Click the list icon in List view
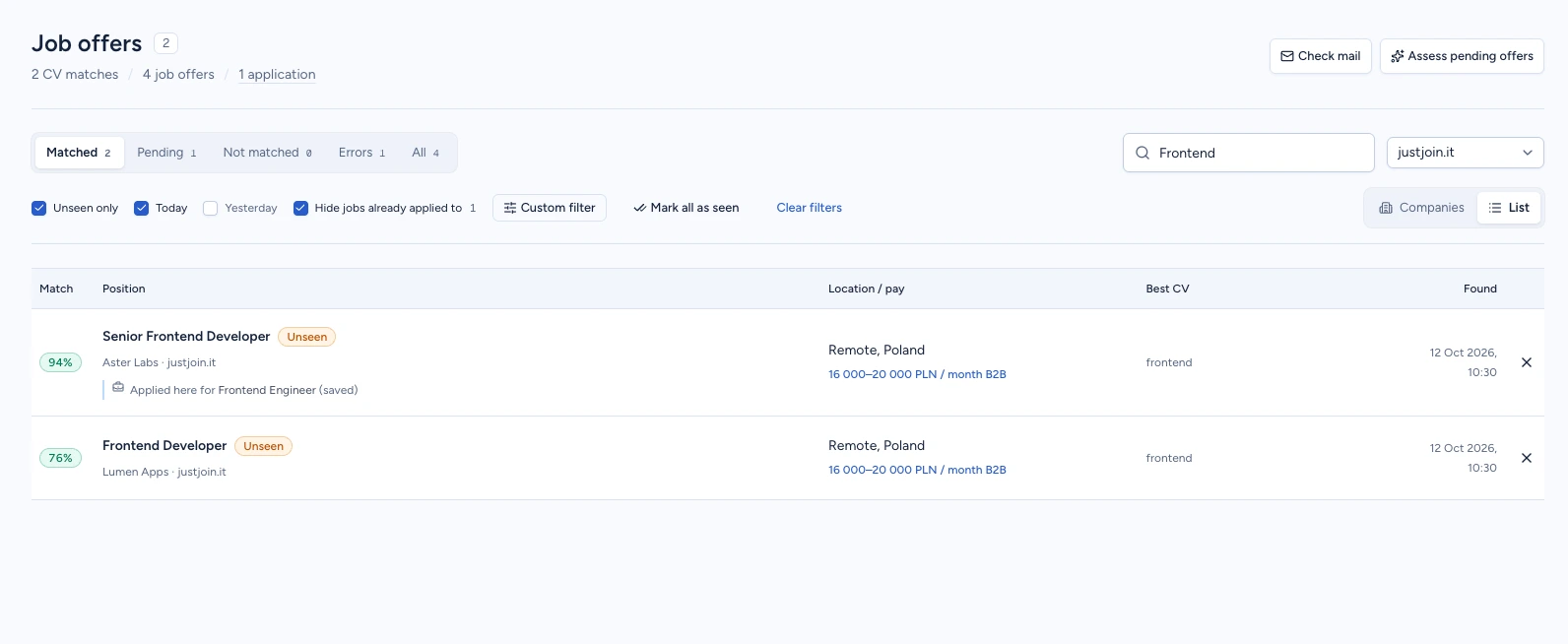This screenshot has height=644, width=1568. (1495, 208)
